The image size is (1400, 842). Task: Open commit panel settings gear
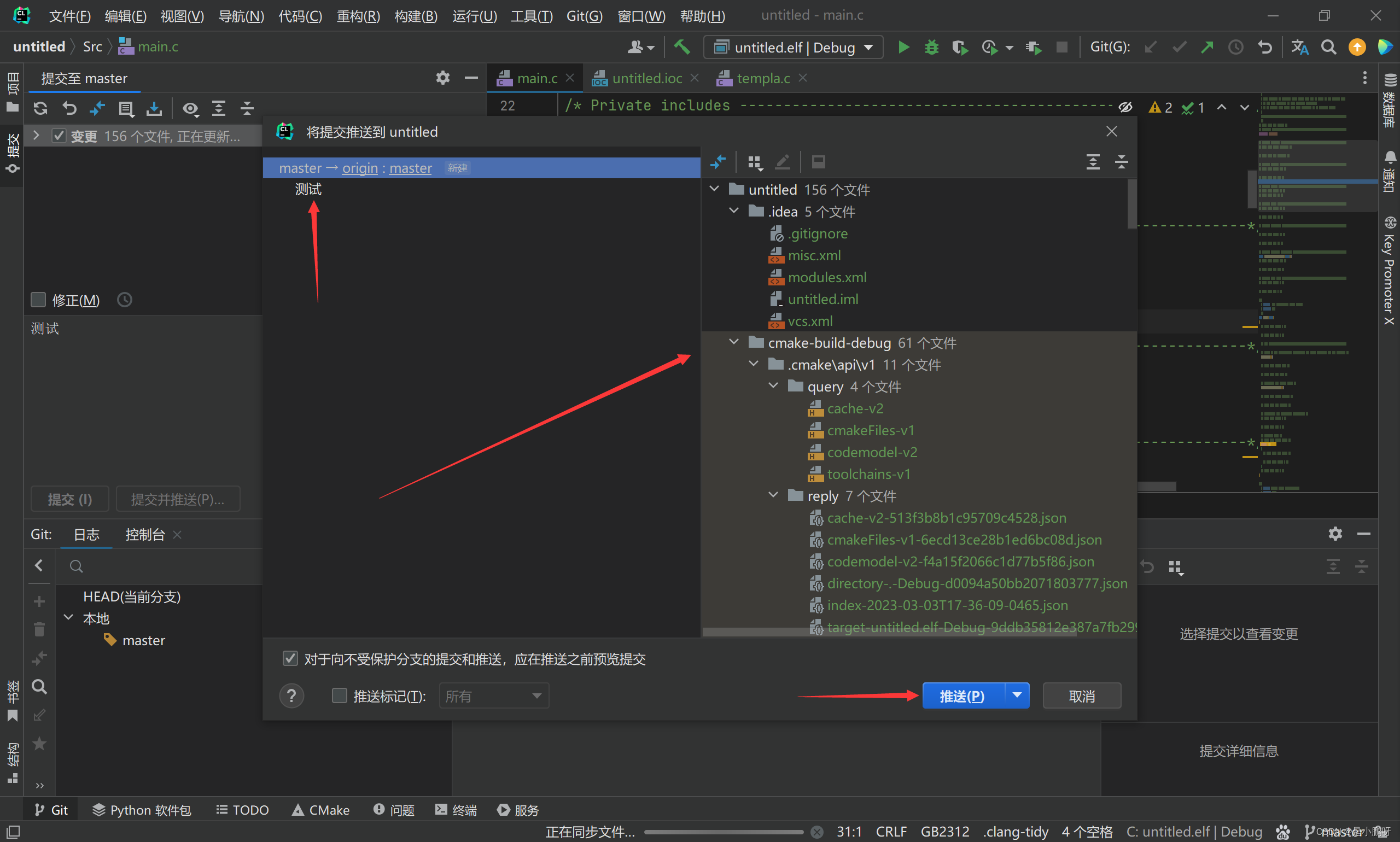point(442,78)
